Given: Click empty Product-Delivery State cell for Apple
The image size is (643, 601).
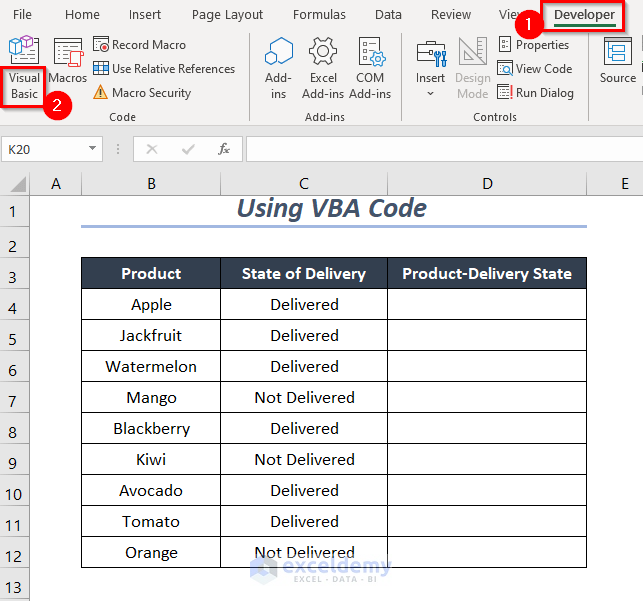Looking at the screenshot, I should coord(487,304).
